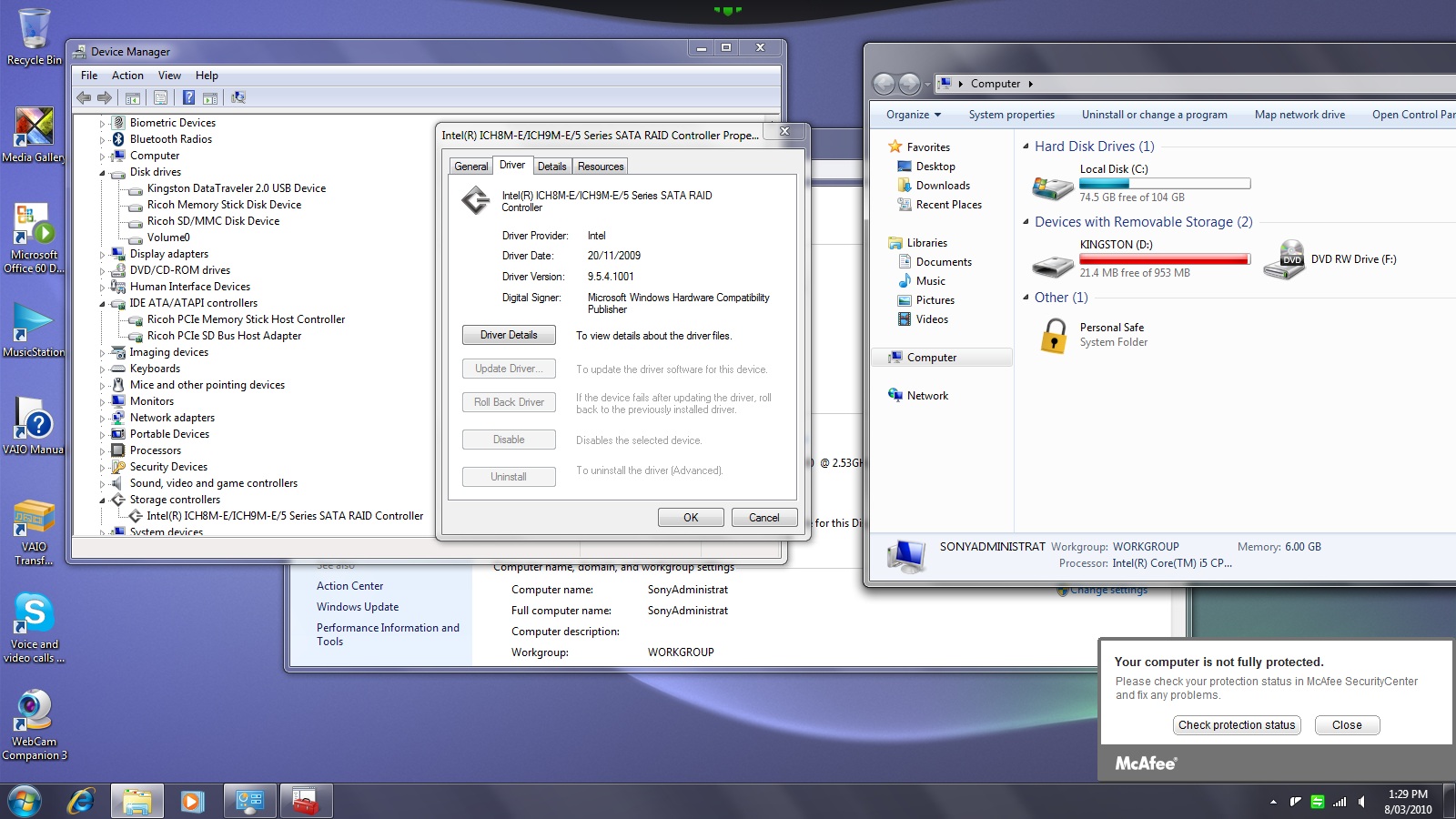Switch to the Details tab
This screenshot has width=1456, height=819.
pos(551,167)
